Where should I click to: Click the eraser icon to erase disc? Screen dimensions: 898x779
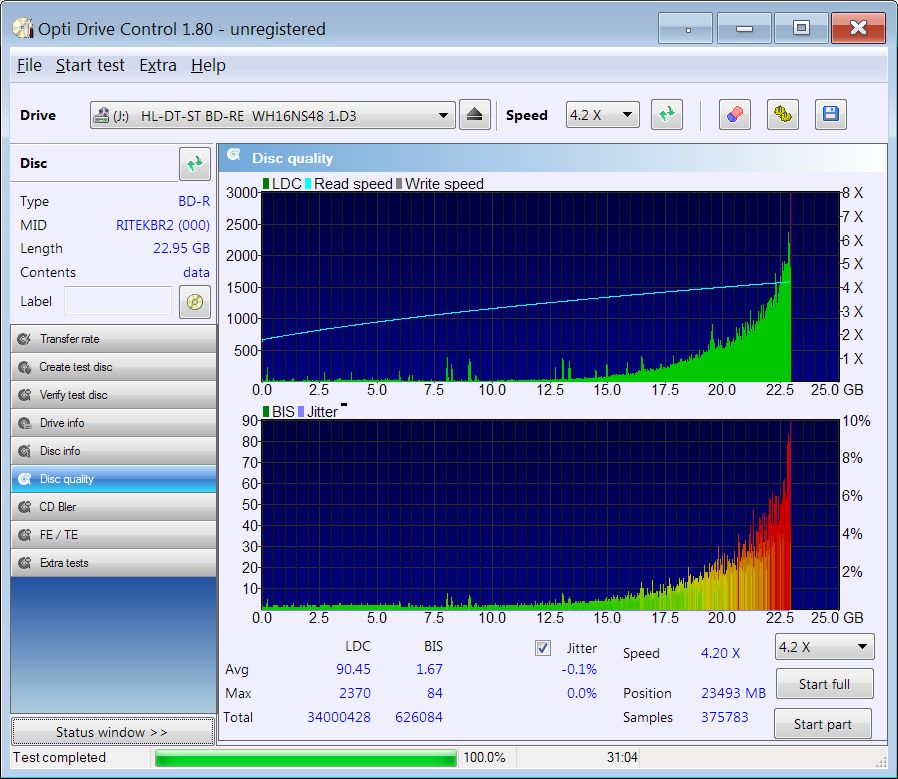735,115
